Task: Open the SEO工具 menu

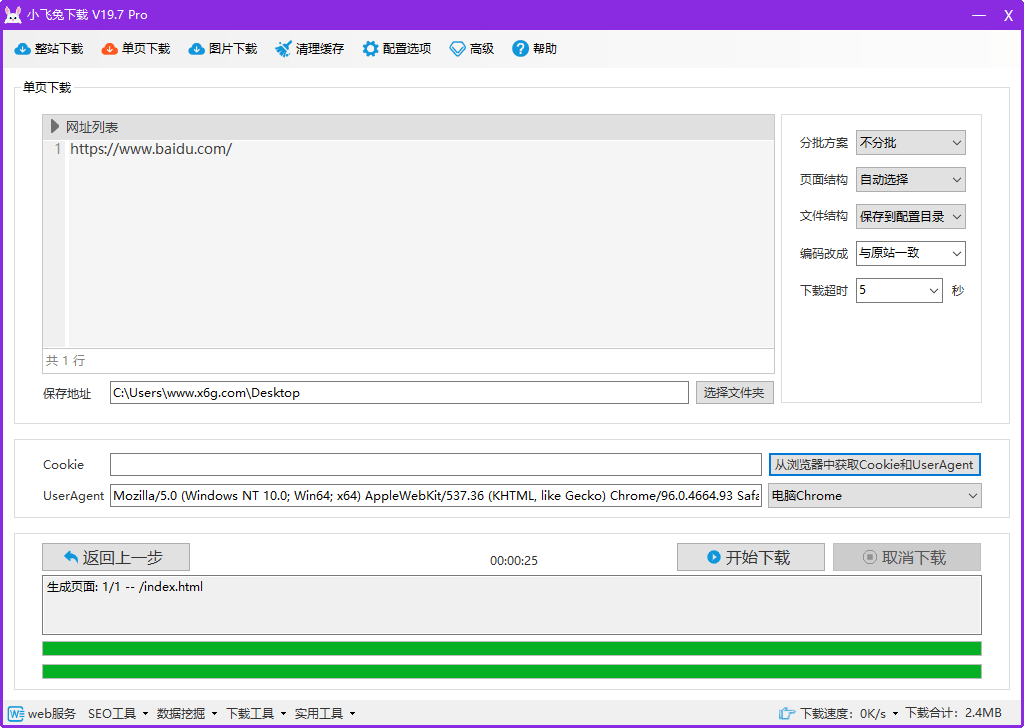Action: [x=113, y=713]
